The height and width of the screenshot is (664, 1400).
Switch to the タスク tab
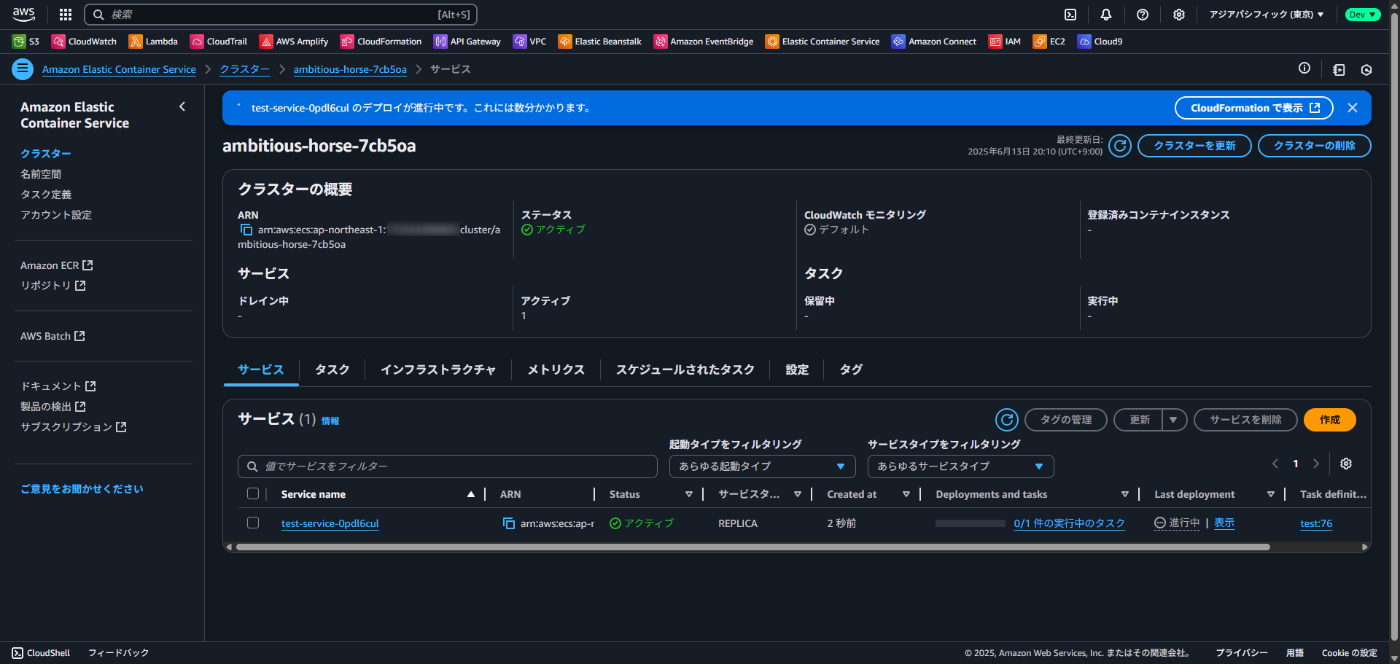tap(332, 370)
